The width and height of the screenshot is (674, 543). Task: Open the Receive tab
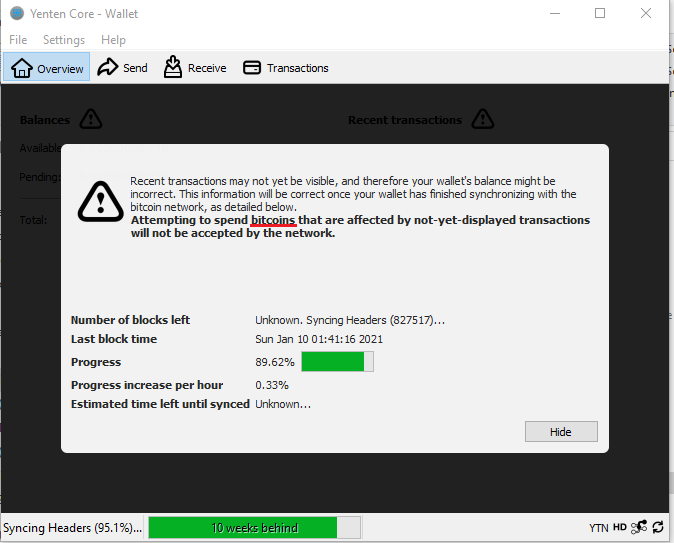[195, 67]
